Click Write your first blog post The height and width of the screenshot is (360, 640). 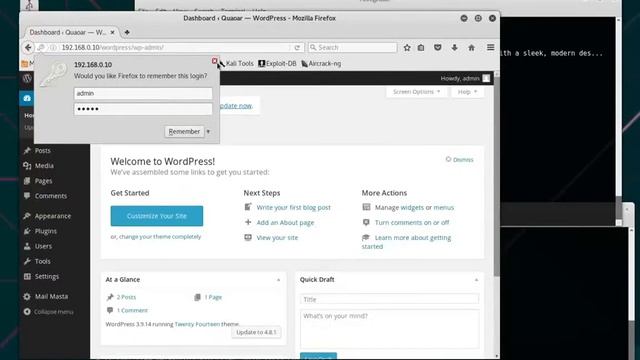[293, 207]
